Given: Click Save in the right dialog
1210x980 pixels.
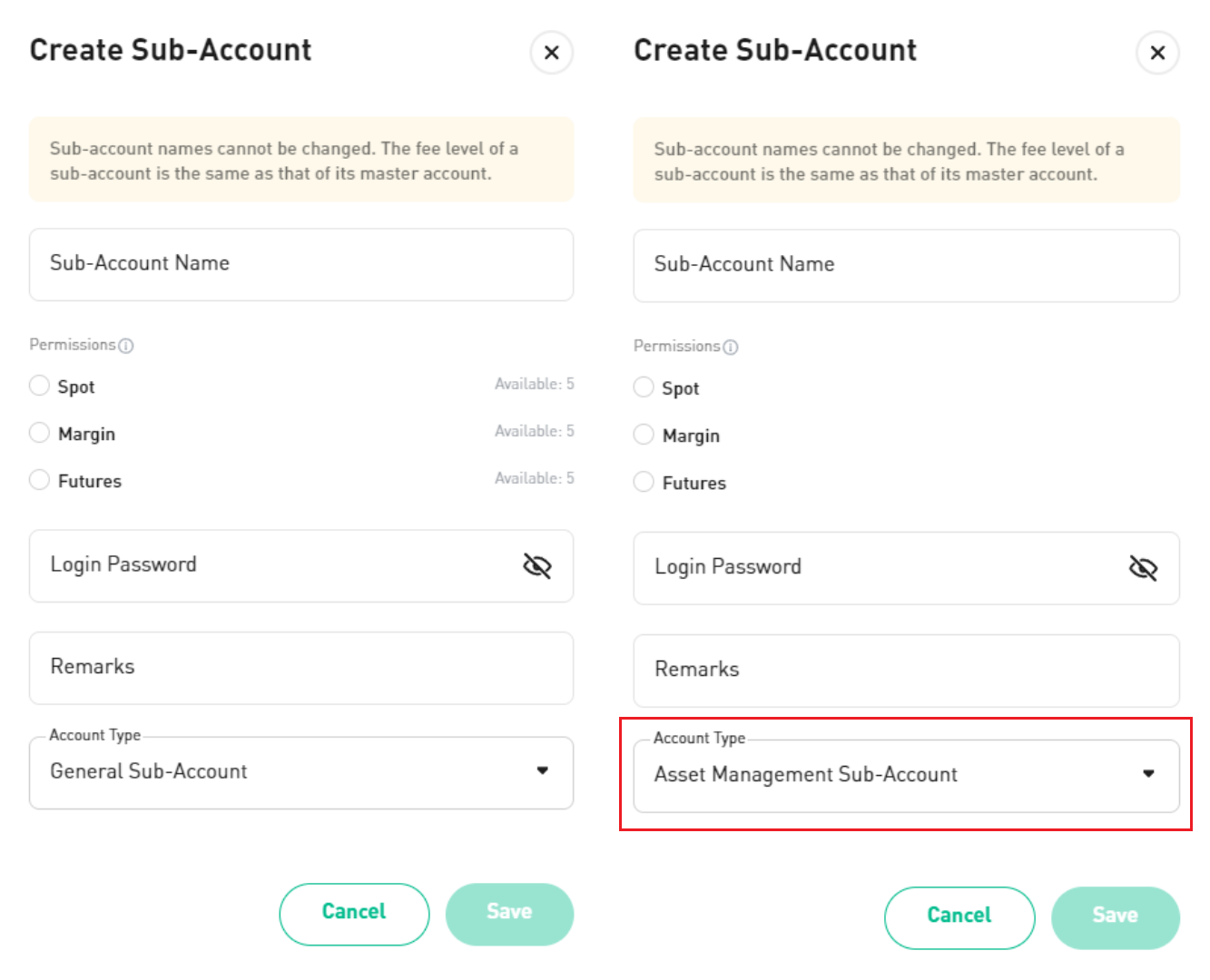Looking at the screenshot, I should [x=1115, y=917].
